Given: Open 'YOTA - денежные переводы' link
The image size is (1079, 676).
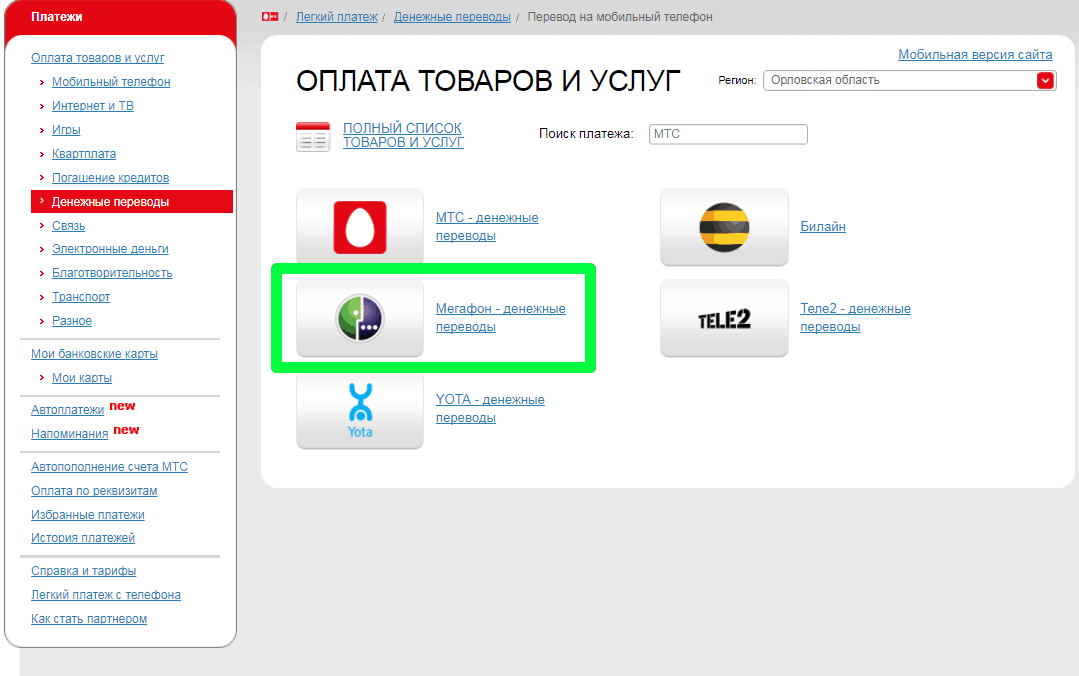Looking at the screenshot, I should point(490,408).
